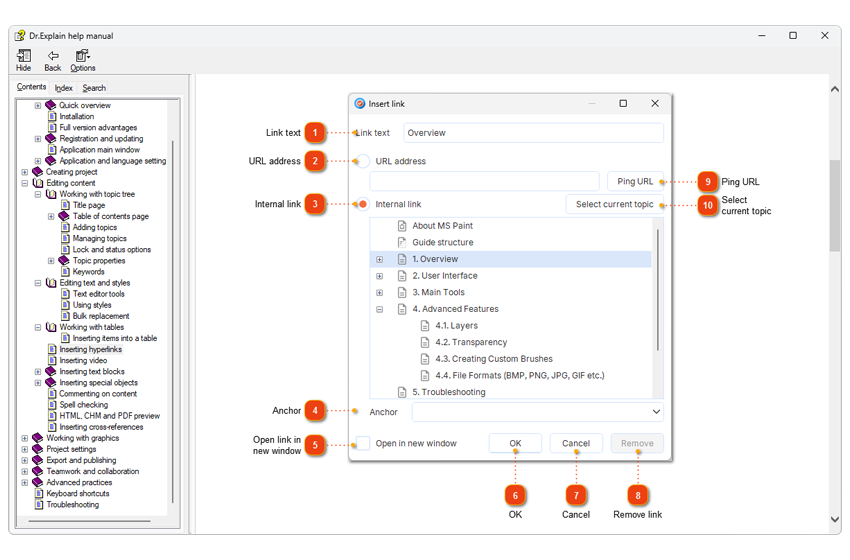Click the Remove button in the dialog
850x560 pixels.
[637, 443]
